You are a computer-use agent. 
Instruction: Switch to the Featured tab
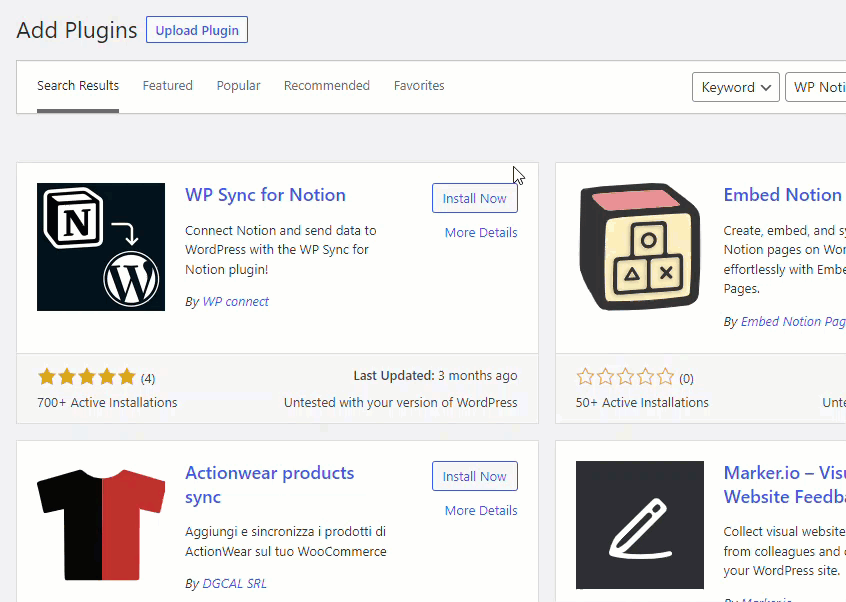click(167, 86)
